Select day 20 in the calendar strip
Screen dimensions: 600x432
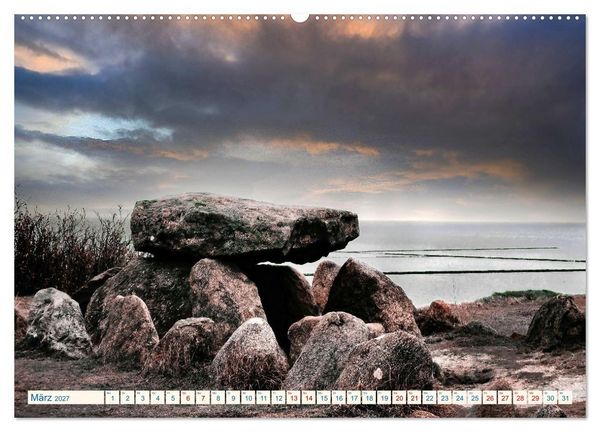coord(399,397)
